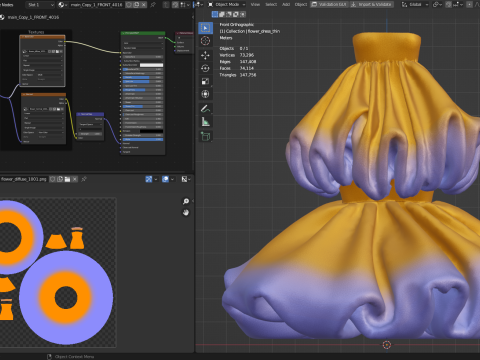Click the image editor zoom magnifier icon
Screen dimensions: 480x360
(x=186, y=201)
